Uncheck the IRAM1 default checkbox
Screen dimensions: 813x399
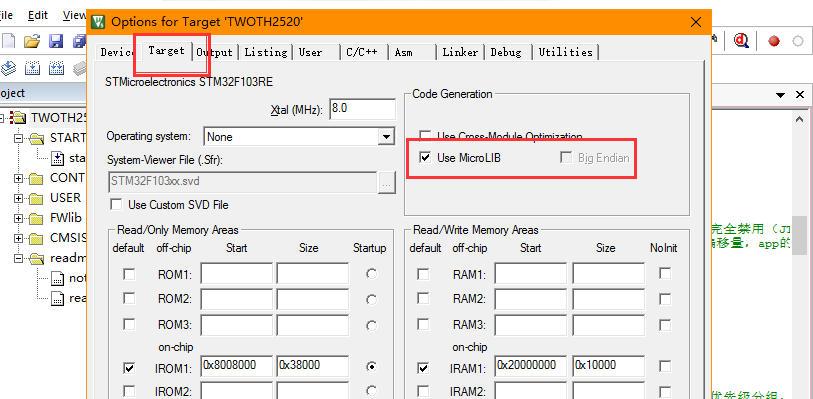point(424,368)
